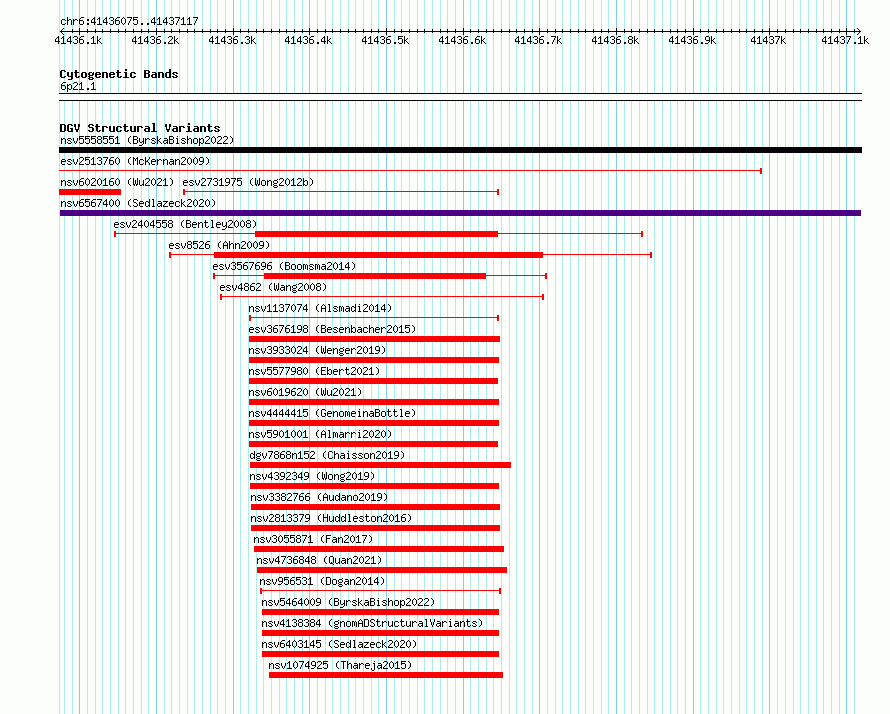Click the 41437k ruler tick label
Image resolution: width=890 pixels, height=714 pixels.
(x=768, y=40)
